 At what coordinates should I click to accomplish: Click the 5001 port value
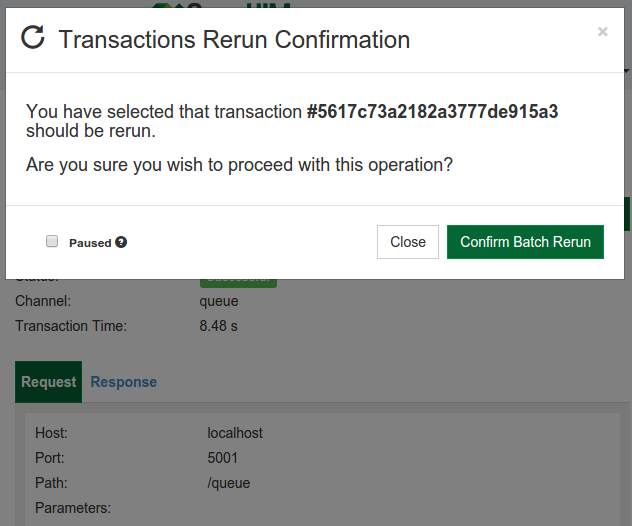coord(222,458)
